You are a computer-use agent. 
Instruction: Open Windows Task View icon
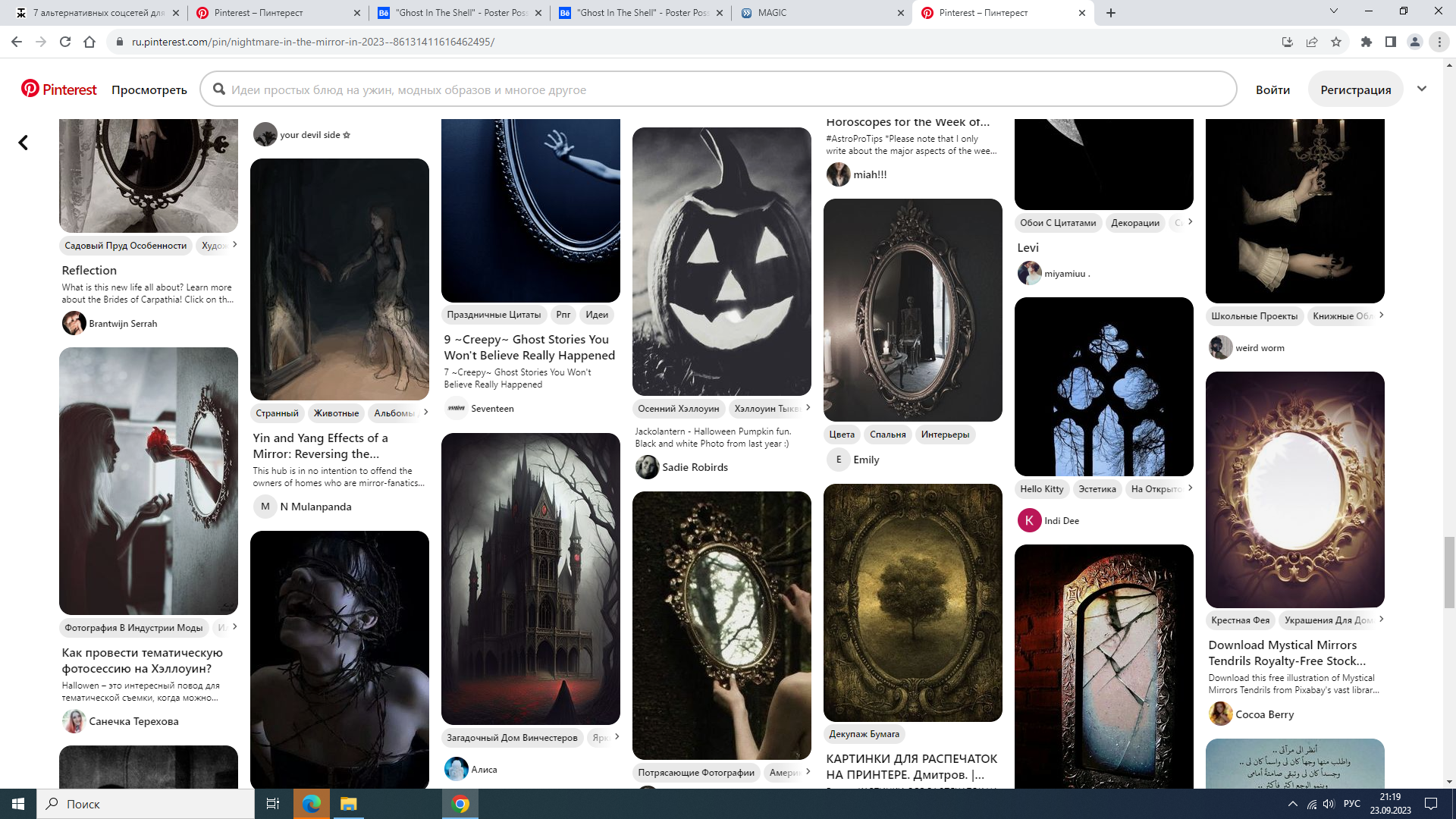tap(273, 804)
